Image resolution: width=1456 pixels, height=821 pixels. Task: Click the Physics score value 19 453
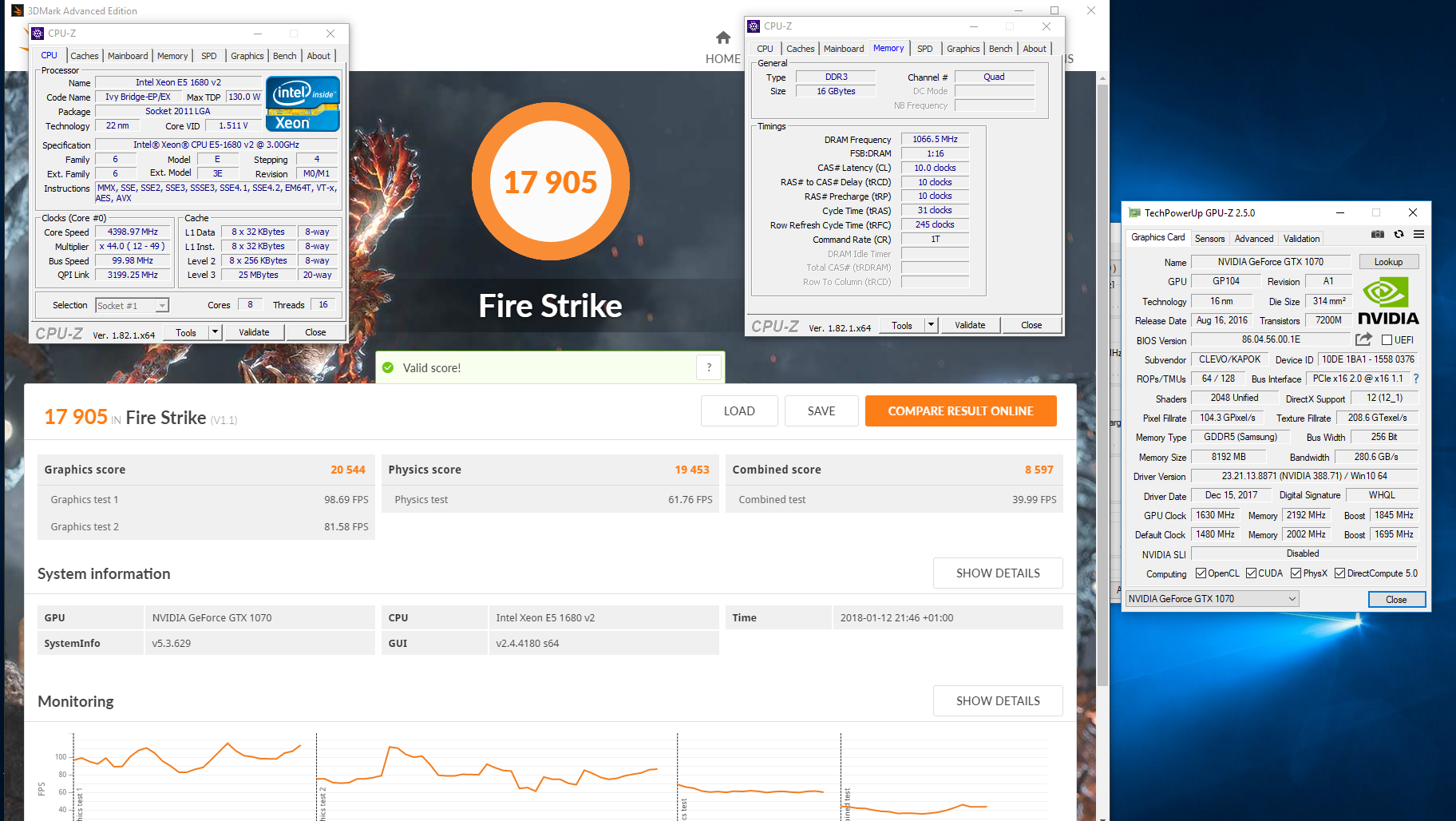click(692, 470)
